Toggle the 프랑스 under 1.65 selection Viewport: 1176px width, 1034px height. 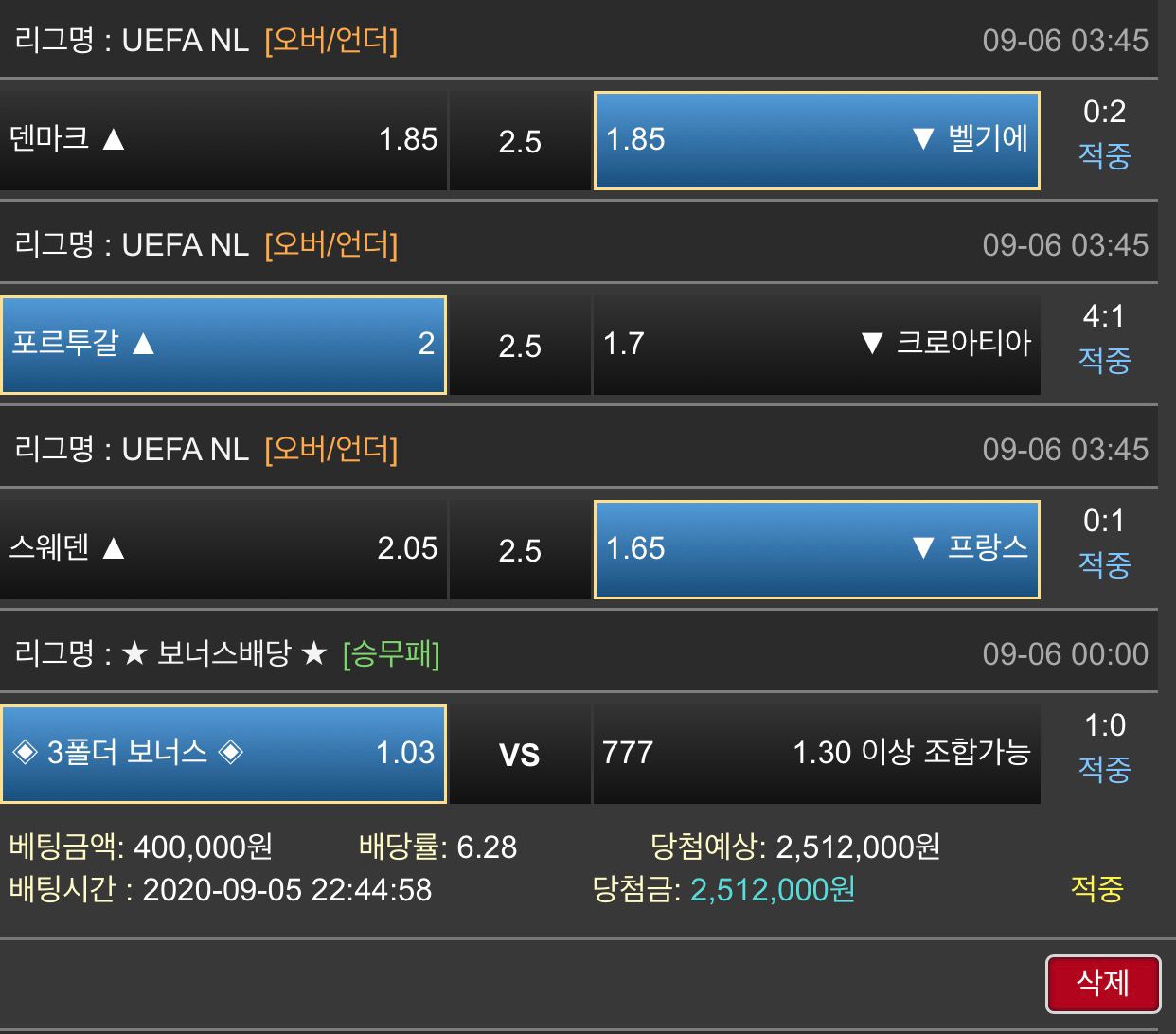coord(816,549)
